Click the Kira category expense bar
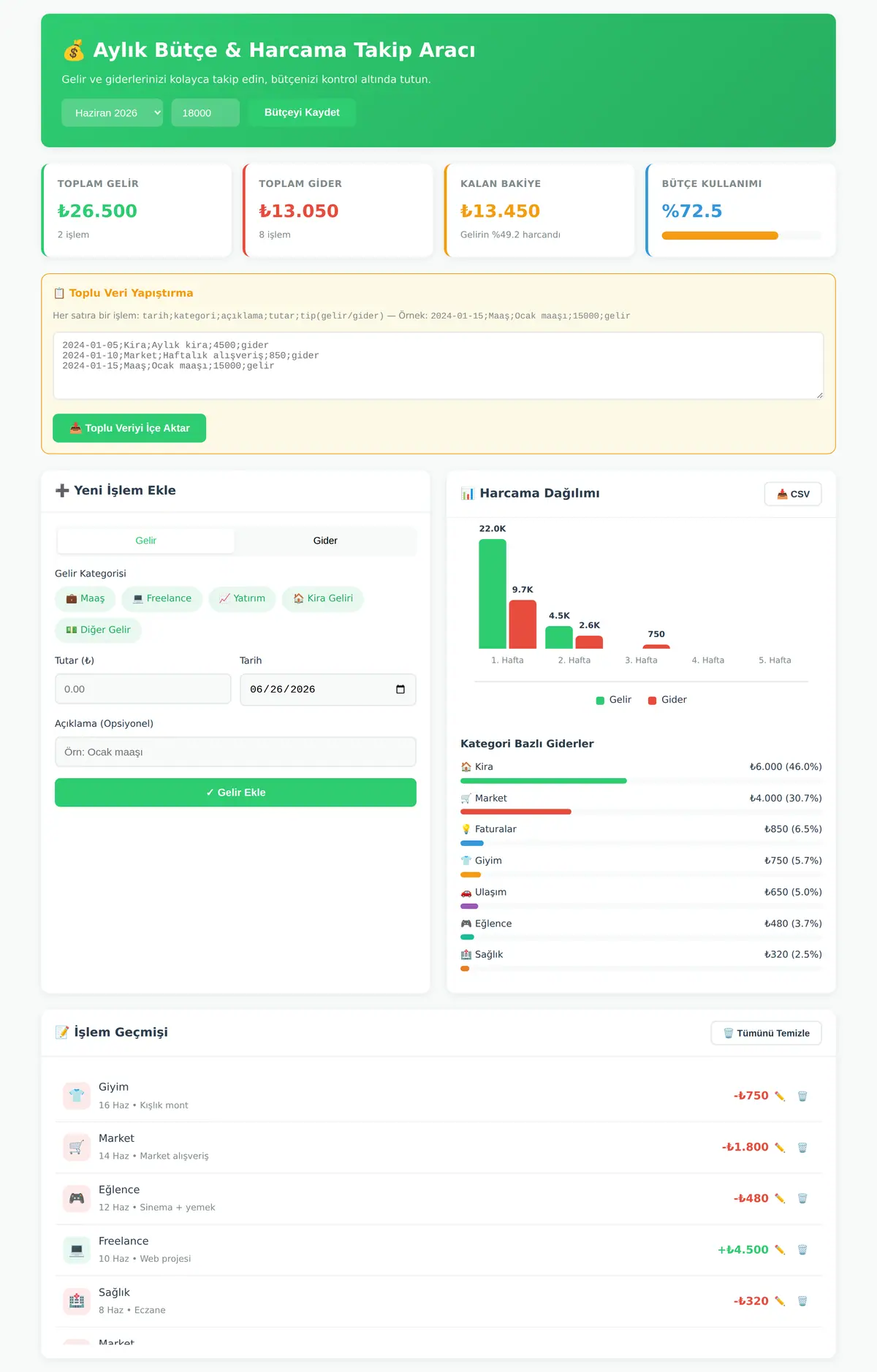The image size is (877, 1372). pyautogui.click(x=641, y=781)
